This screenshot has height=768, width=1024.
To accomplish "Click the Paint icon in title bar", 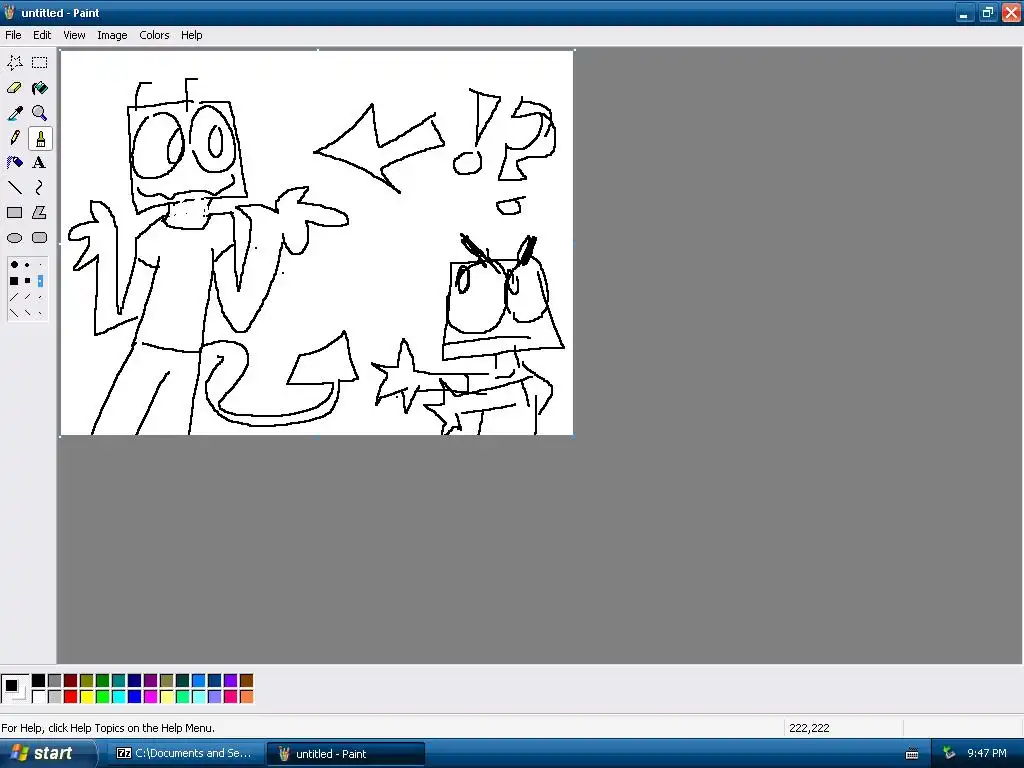I will tap(9, 12).
